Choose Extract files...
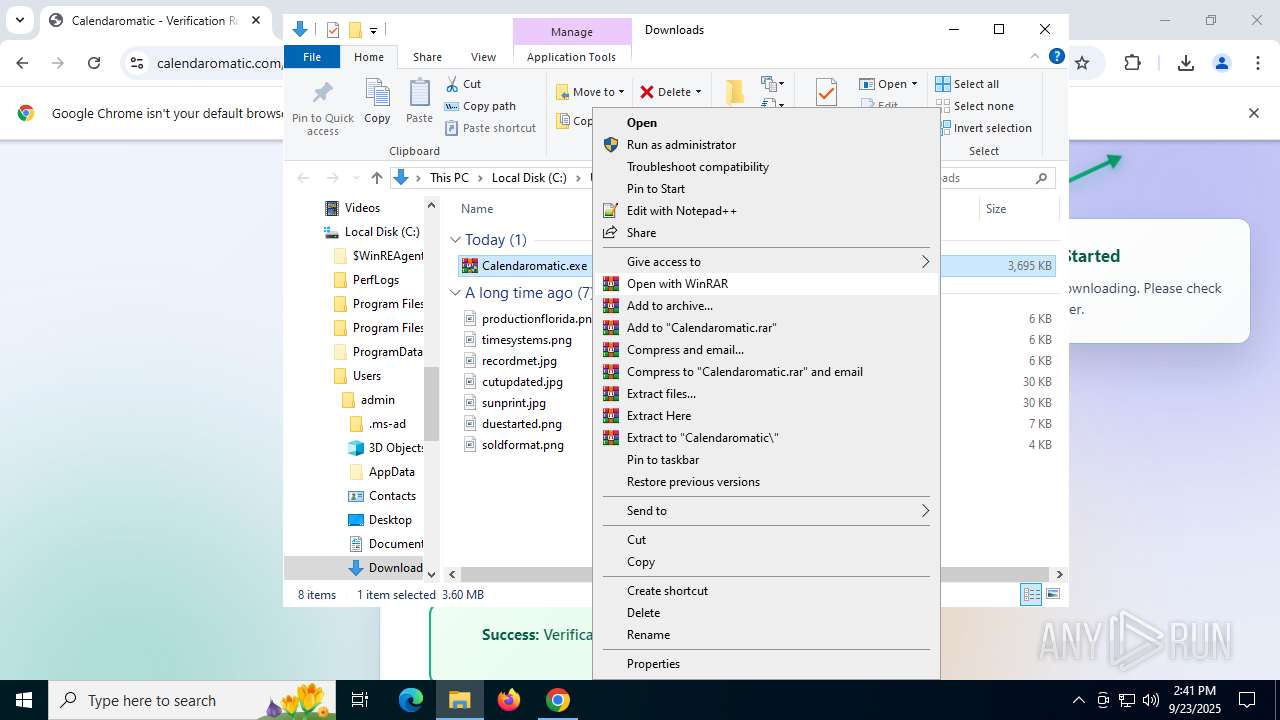 (766, 394)
